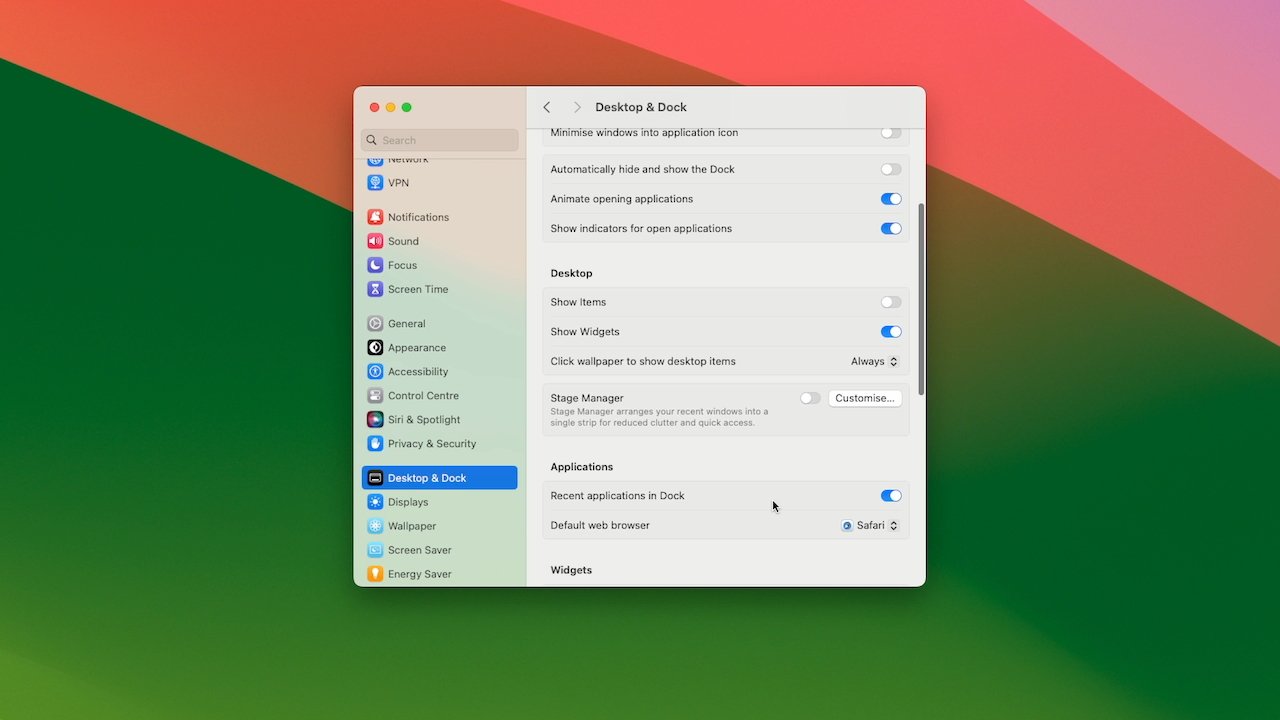Image resolution: width=1280 pixels, height=720 pixels.
Task: Click the Accessibility icon in sidebar
Action: pyautogui.click(x=375, y=371)
